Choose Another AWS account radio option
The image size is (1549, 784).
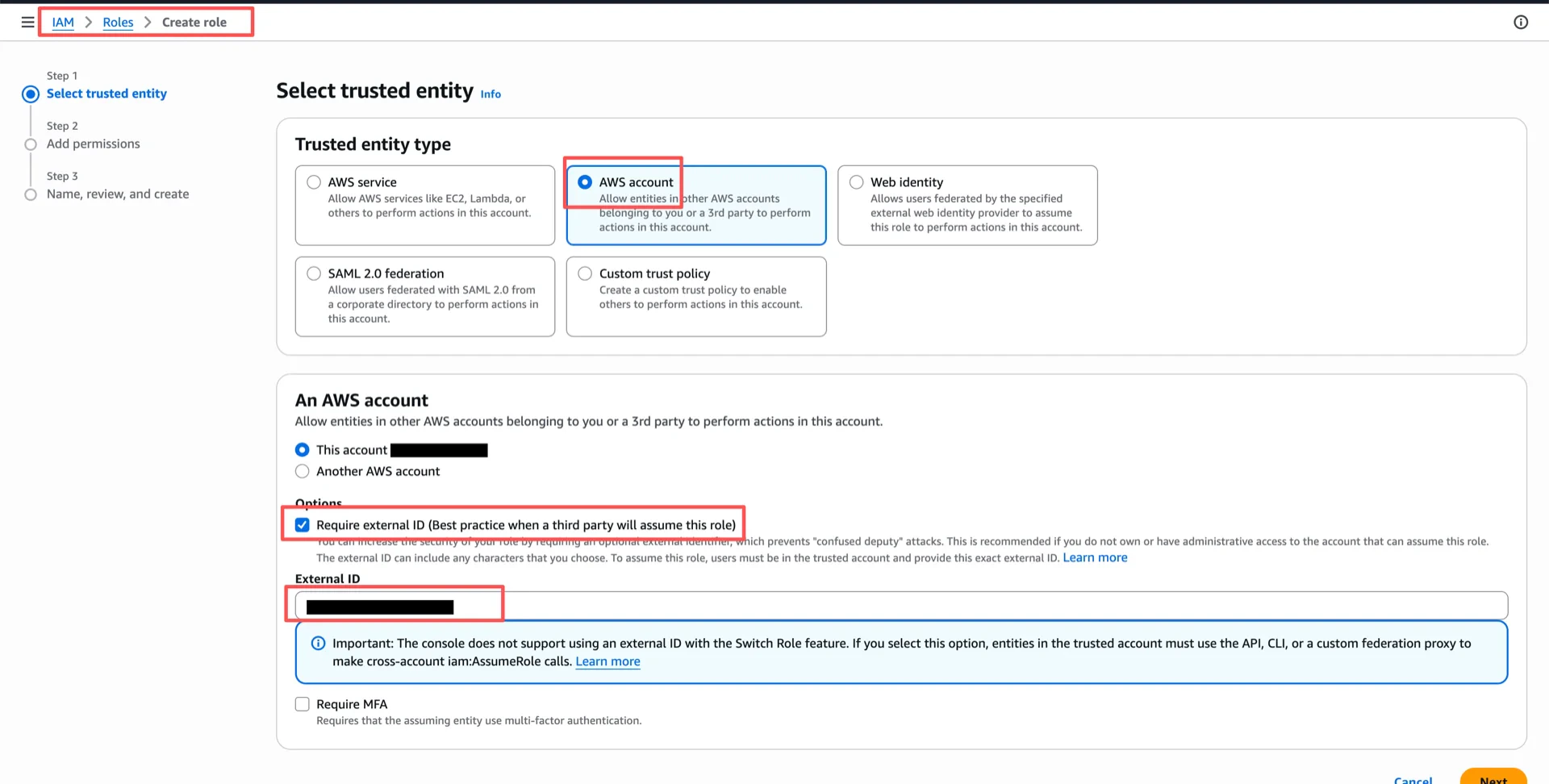coord(303,471)
